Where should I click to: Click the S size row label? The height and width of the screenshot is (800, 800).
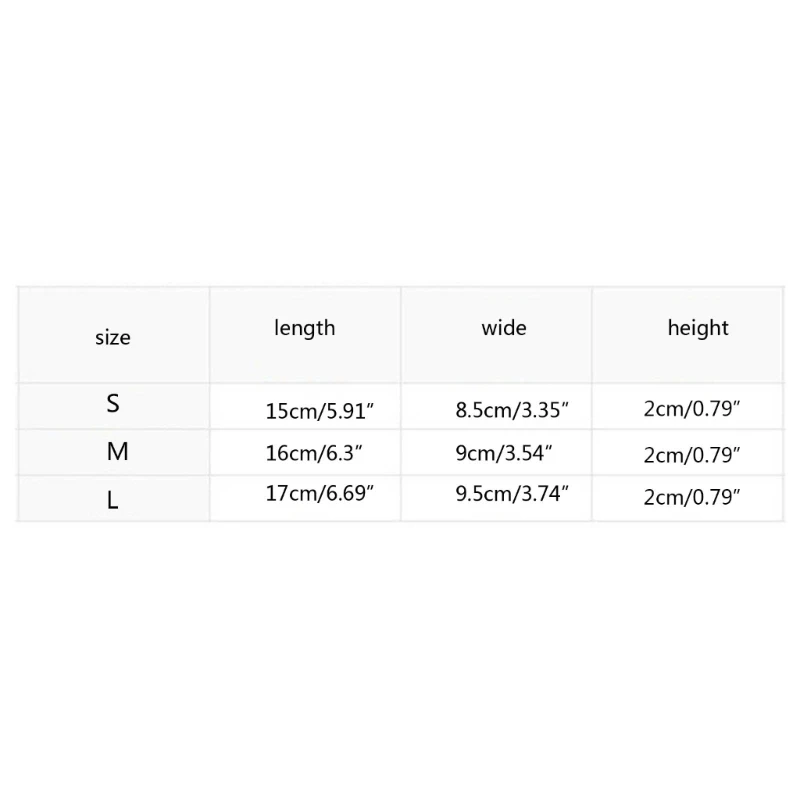click(113, 404)
